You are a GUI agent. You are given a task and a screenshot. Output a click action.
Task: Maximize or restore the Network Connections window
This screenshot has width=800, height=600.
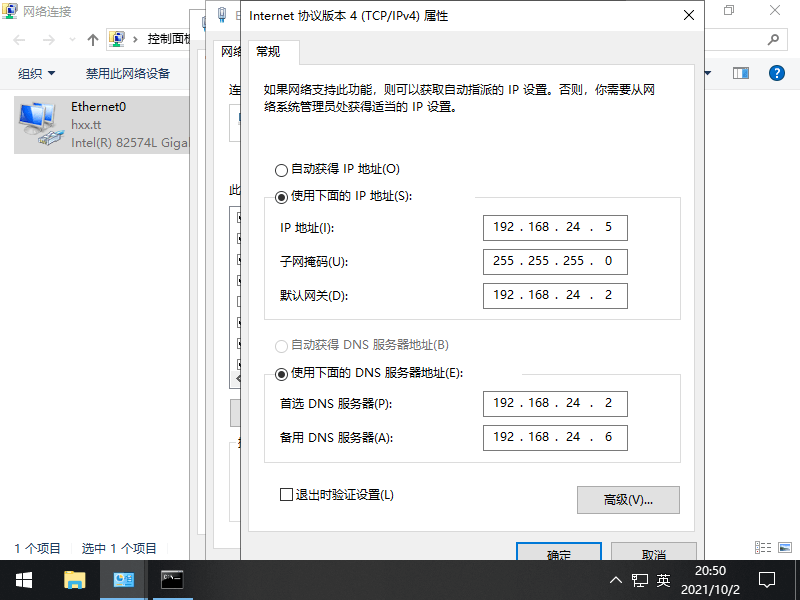pyautogui.click(x=729, y=10)
